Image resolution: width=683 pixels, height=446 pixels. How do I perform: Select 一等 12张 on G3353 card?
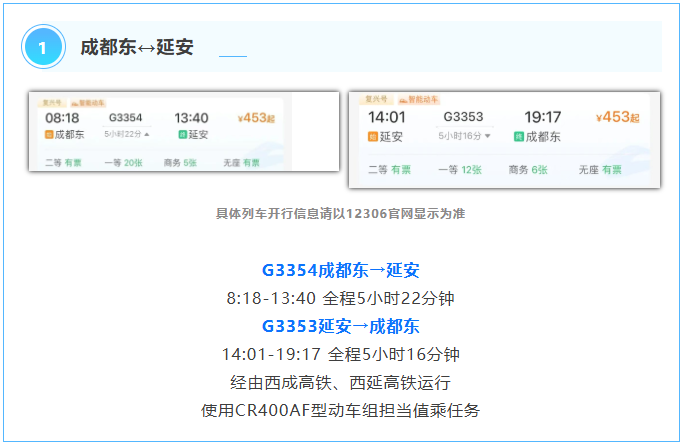tap(460, 171)
